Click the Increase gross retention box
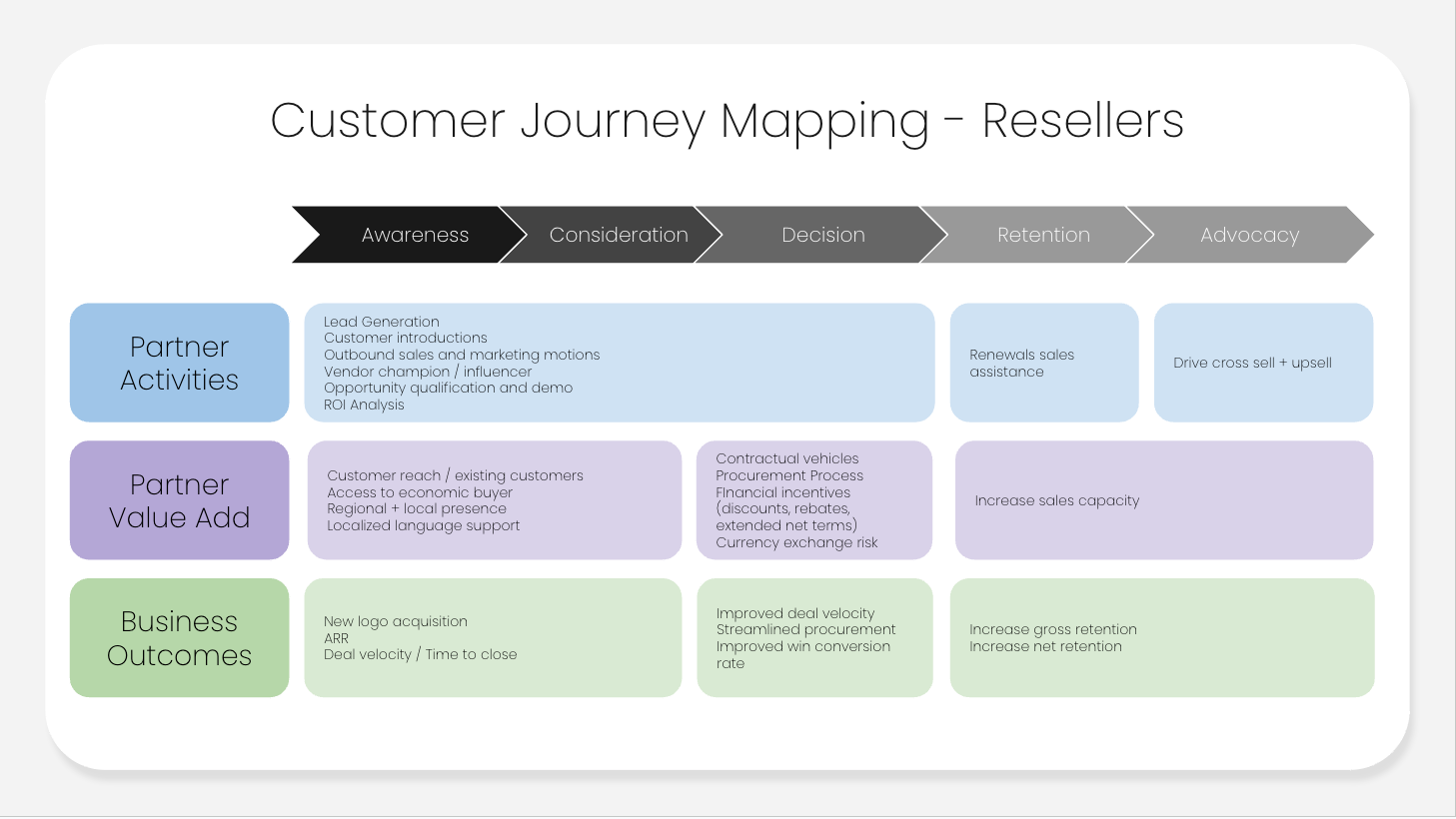 point(1162,637)
